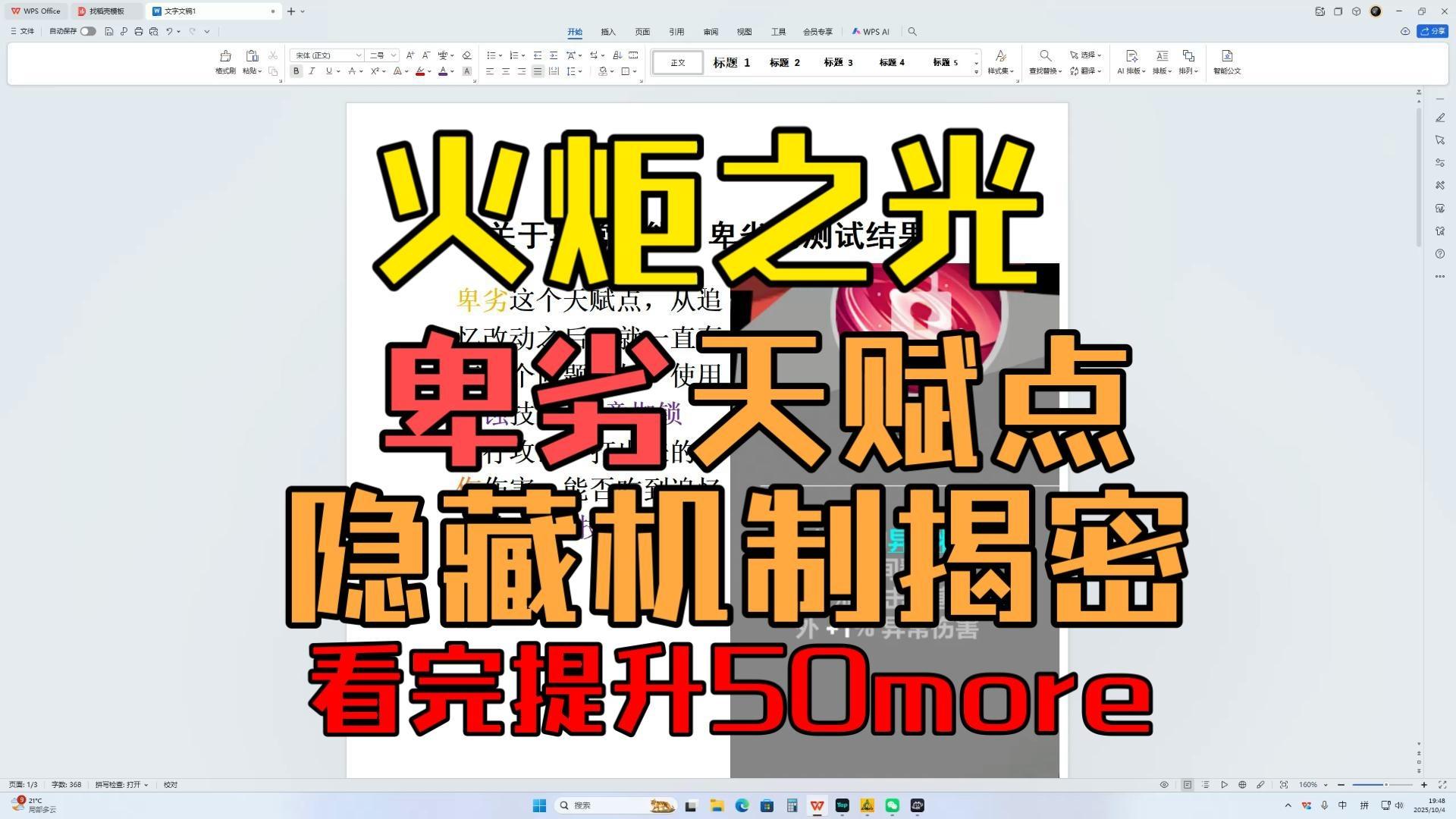1456x819 pixels.
Task: Open the font name dropdown
Action: [359, 55]
